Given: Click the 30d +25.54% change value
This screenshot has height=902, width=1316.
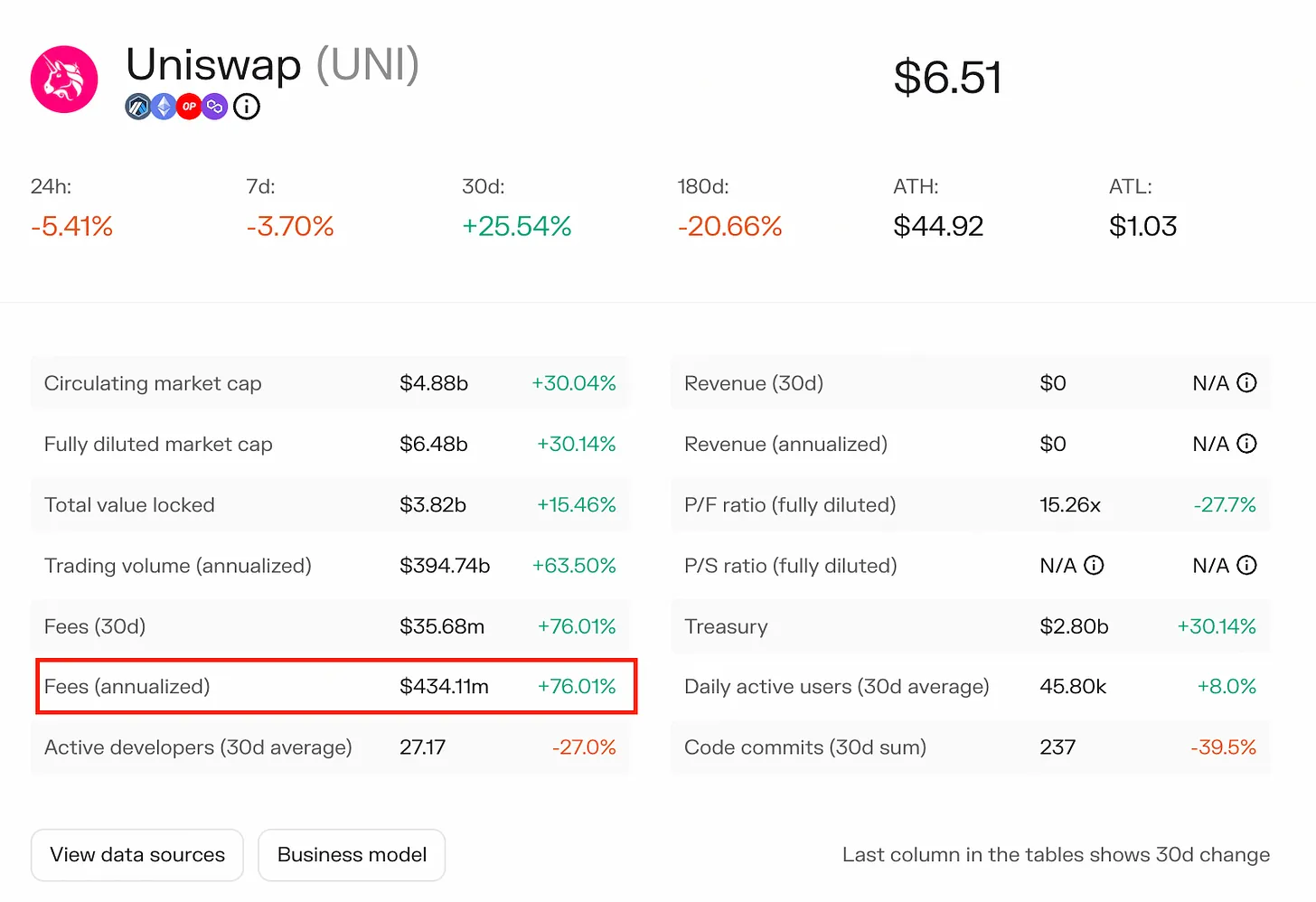Looking at the screenshot, I should tap(516, 226).
